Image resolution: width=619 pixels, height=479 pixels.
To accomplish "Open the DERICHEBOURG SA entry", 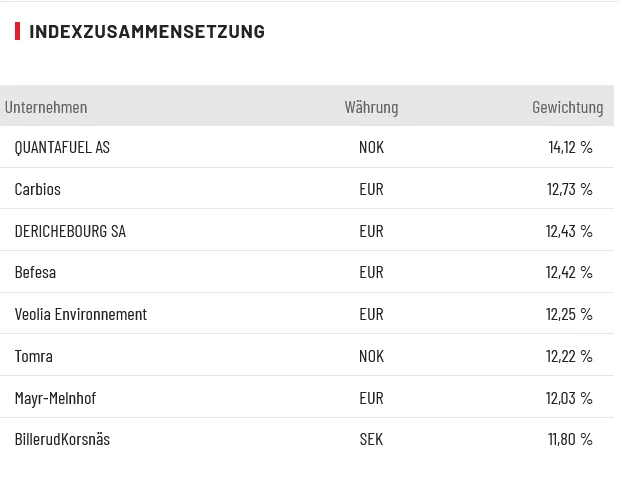I will (70, 231).
